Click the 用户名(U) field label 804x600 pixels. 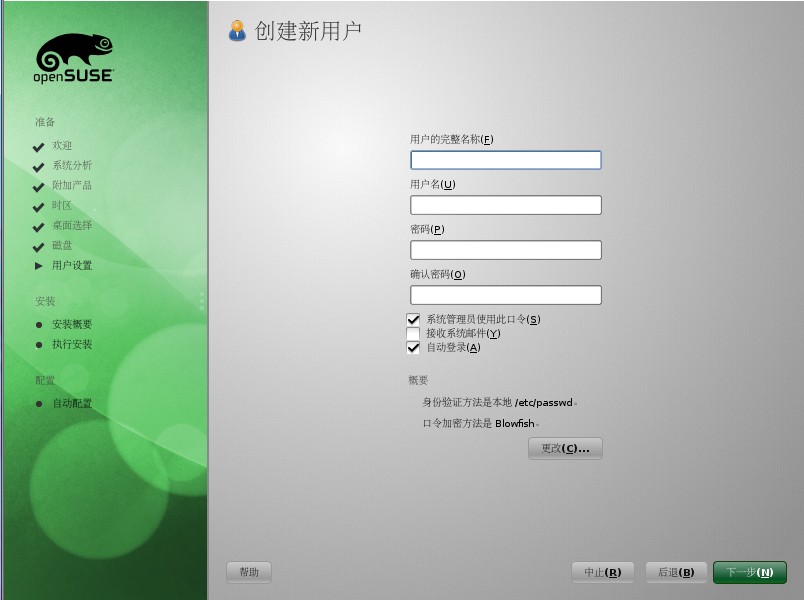[433, 184]
